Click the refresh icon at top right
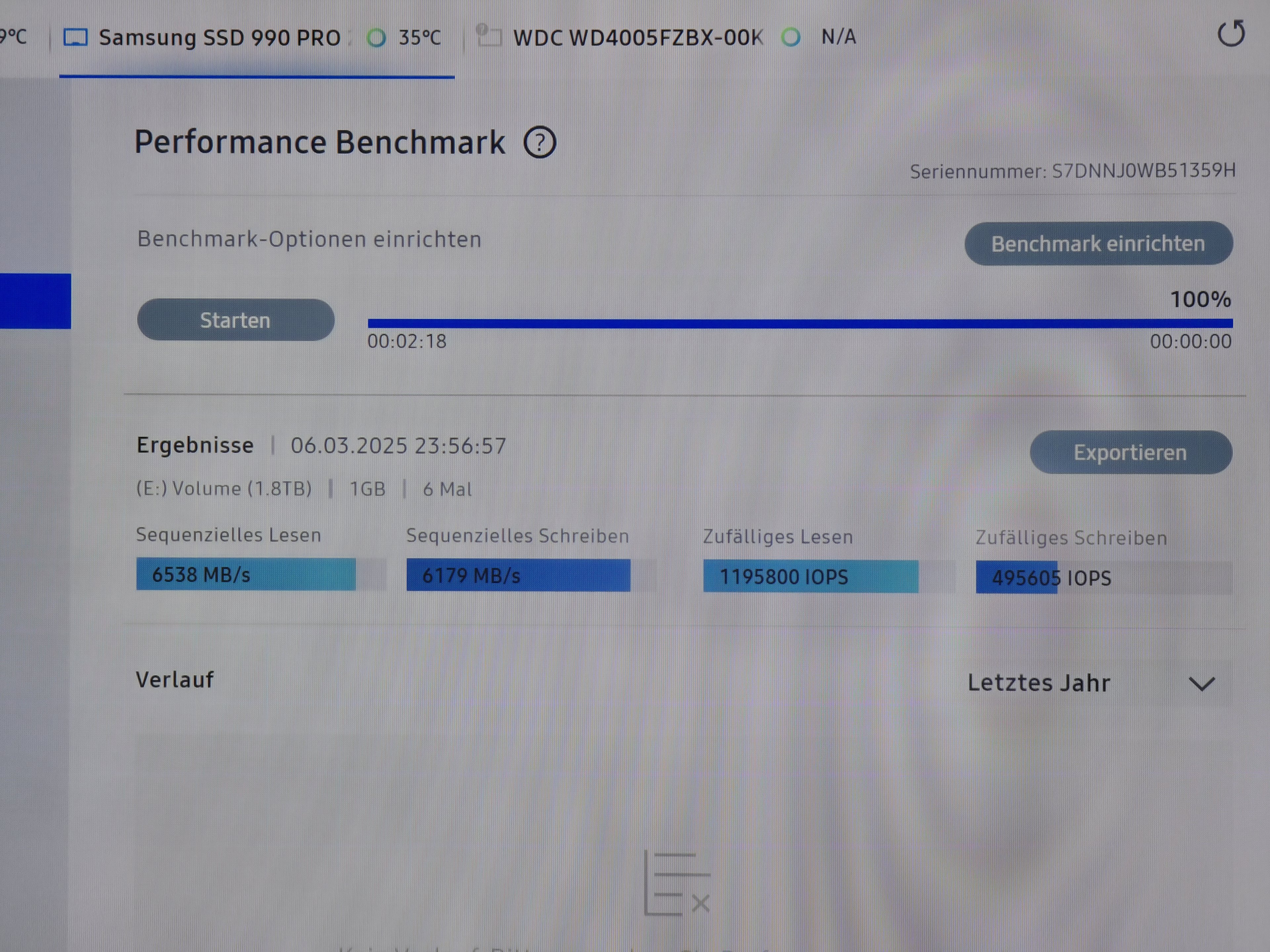The image size is (1270, 952). coord(1231,34)
